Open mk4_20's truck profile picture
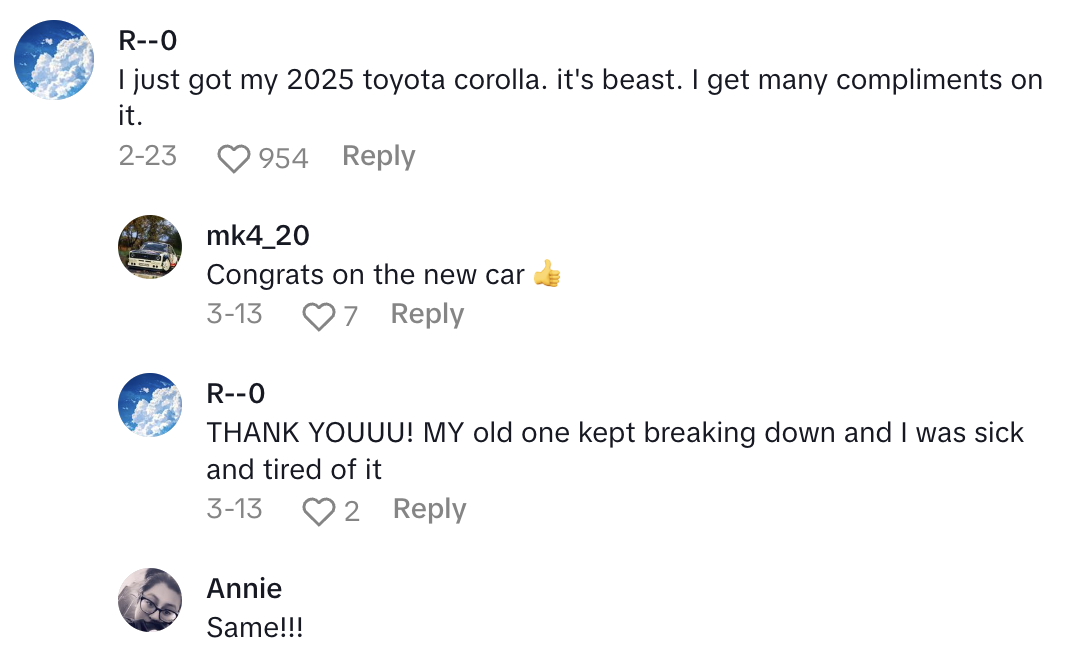Image resolution: width=1078 pixels, height=654 pixels. pos(150,246)
